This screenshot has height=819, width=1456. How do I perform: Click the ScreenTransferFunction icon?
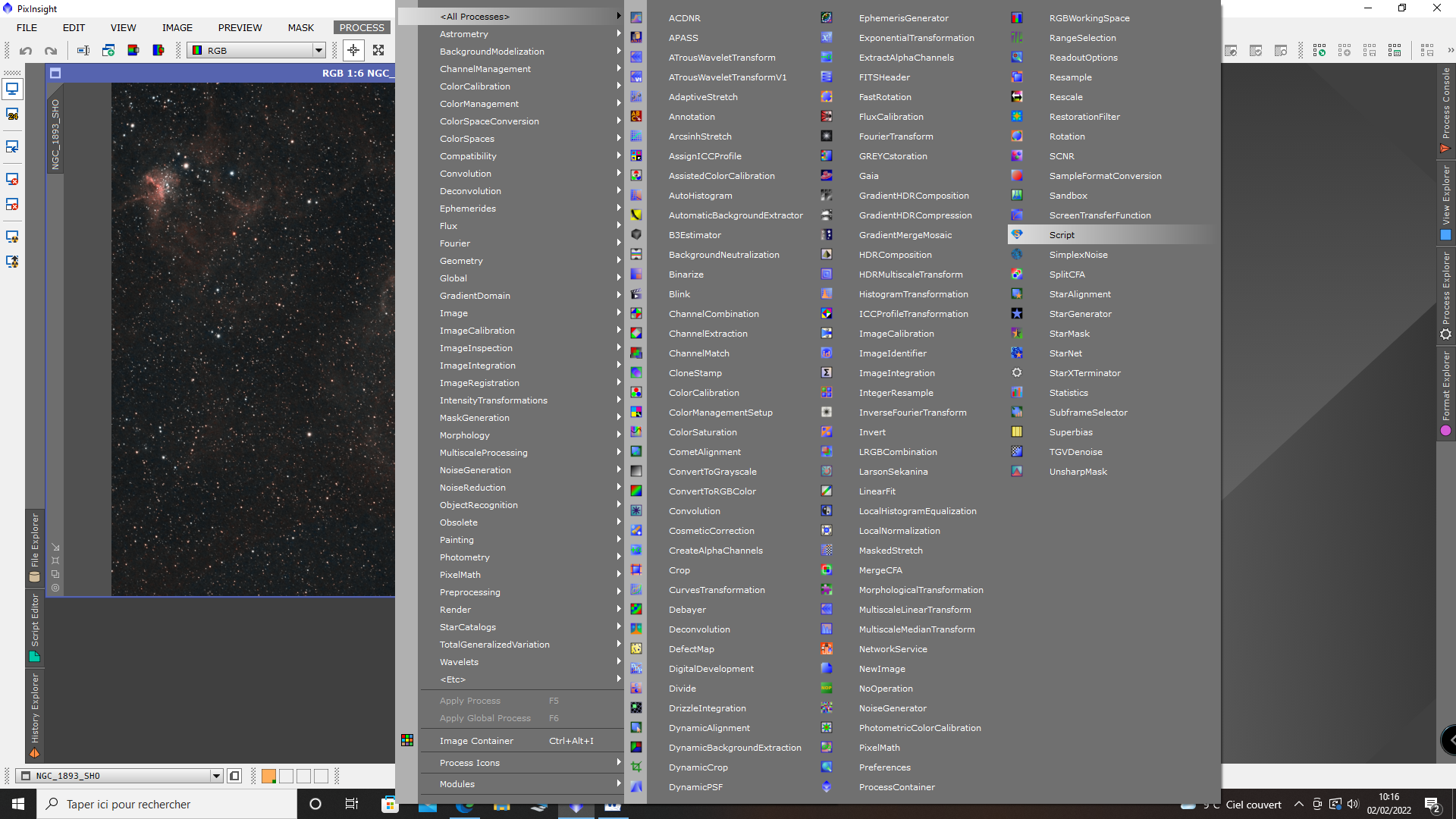click(1017, 215)
